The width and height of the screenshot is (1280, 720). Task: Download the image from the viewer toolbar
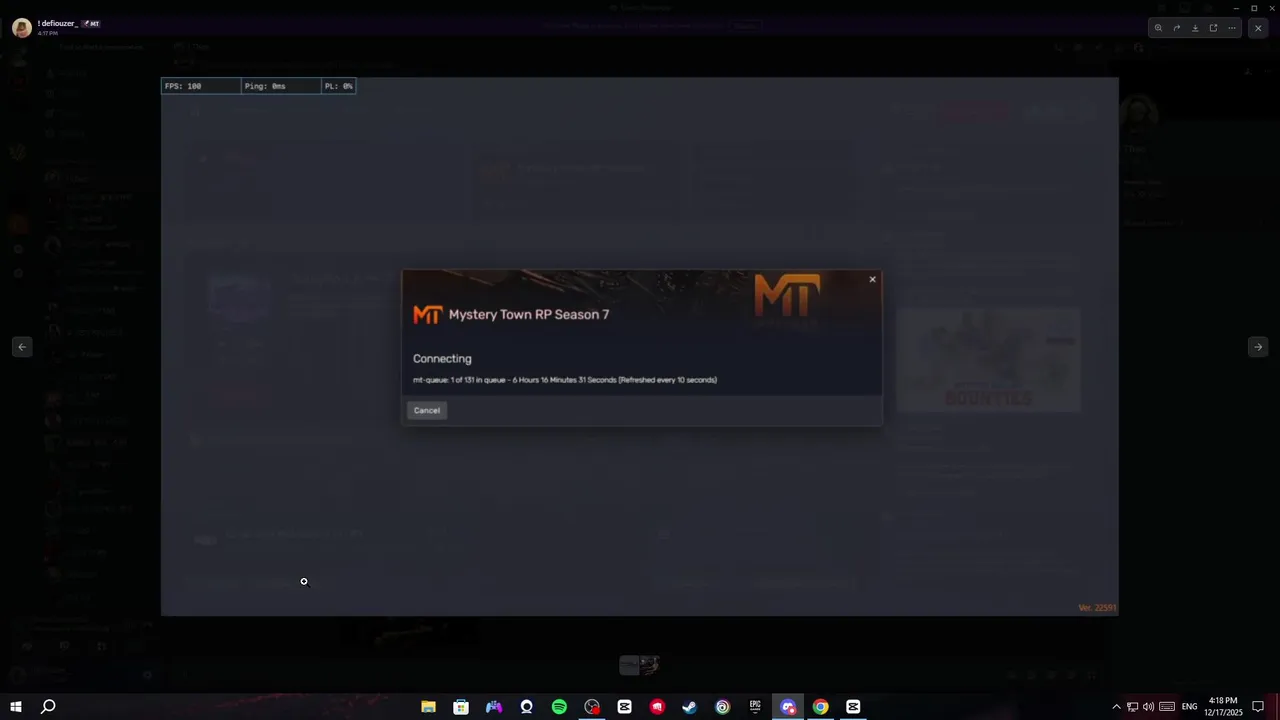pyautogui.click(x=1195, y=28)
